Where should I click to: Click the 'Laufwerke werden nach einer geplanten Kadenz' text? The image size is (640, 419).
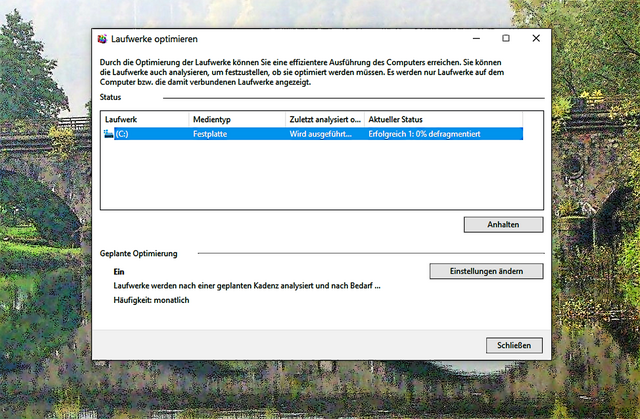(247, 286)
